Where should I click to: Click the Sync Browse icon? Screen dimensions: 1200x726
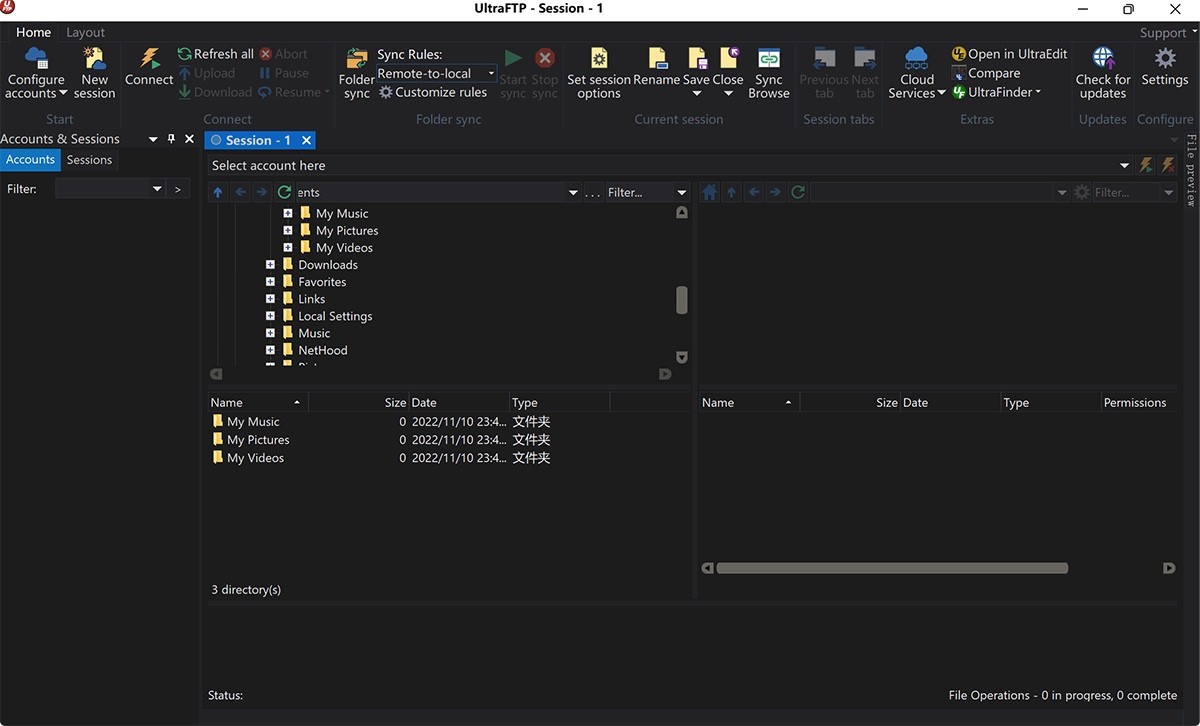point(768,59)
